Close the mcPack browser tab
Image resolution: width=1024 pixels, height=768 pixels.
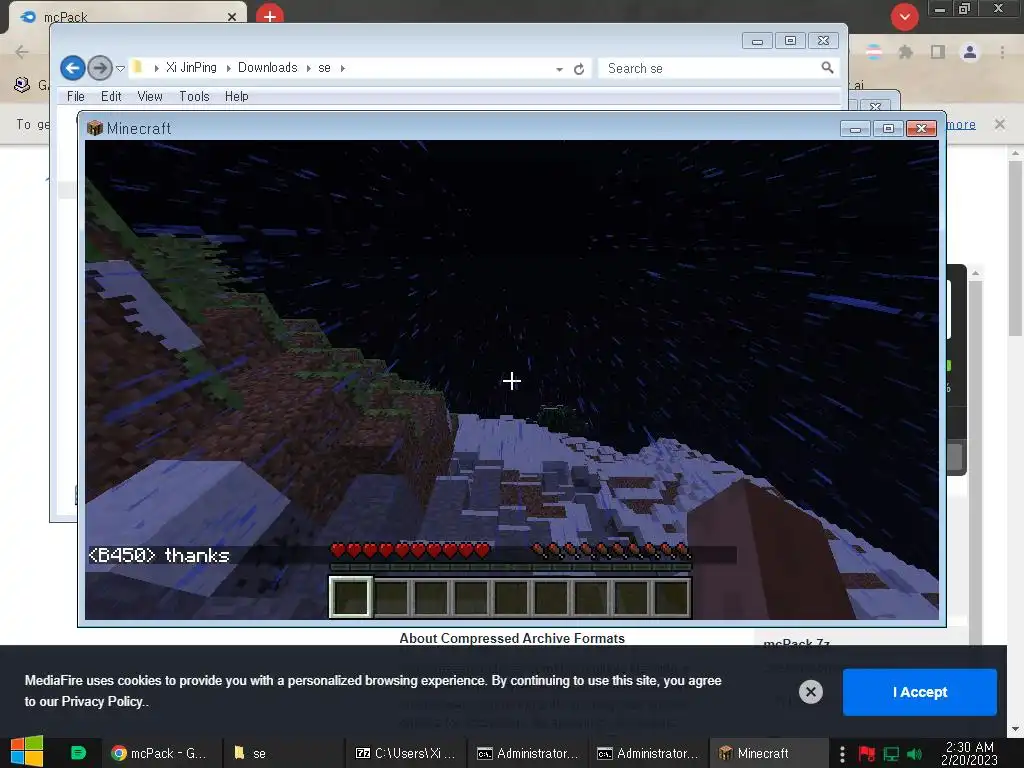click(x=232, y=17)
